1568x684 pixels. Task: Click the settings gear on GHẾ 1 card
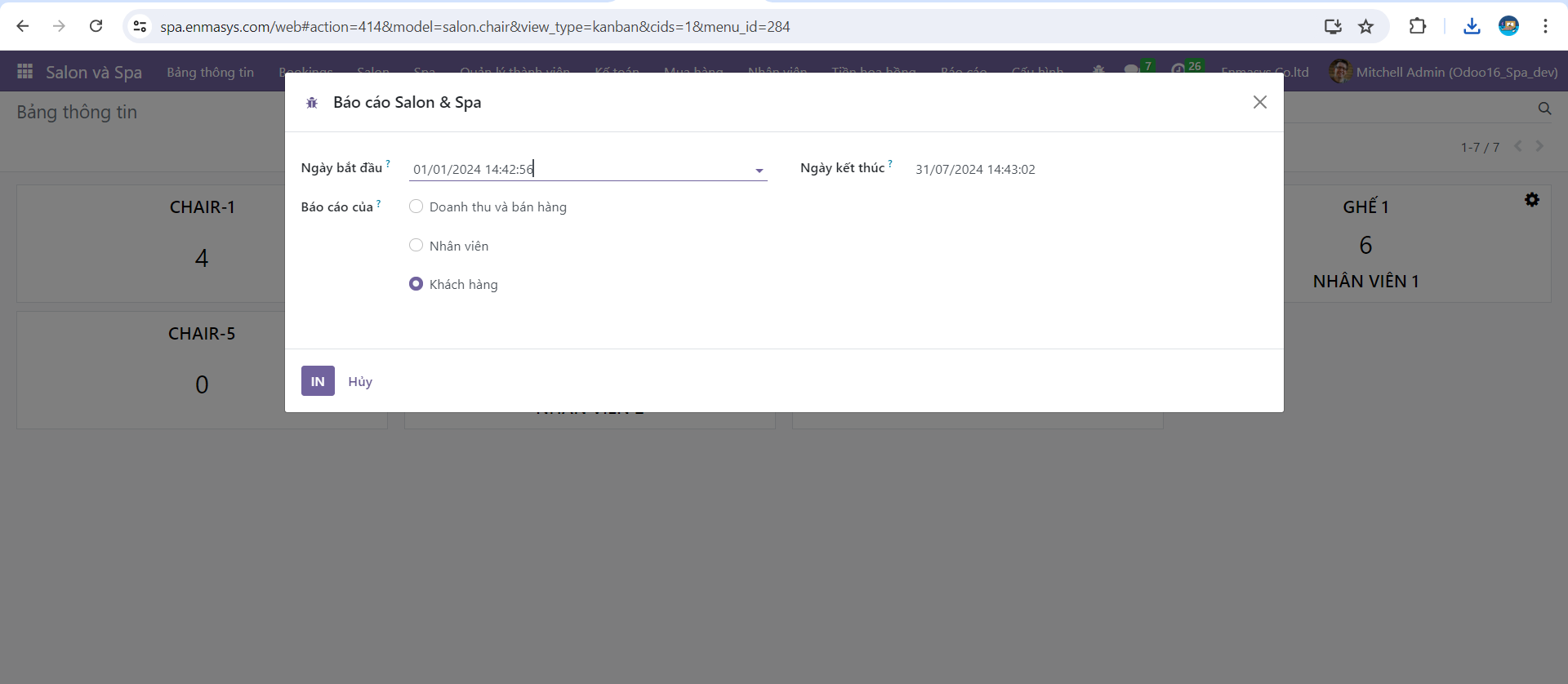1532,200
